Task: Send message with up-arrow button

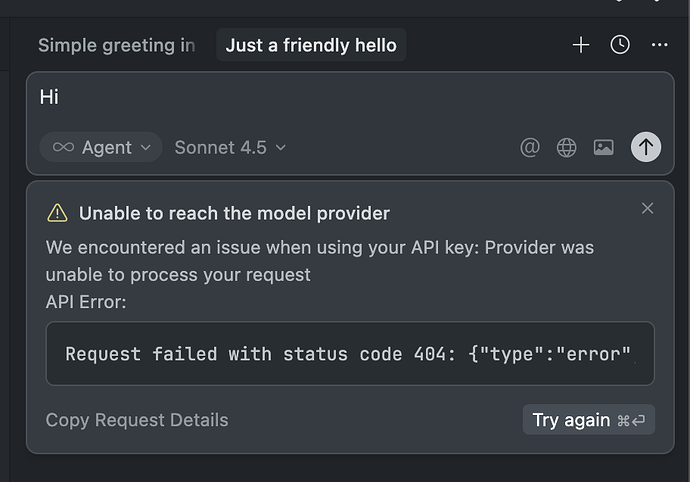Action: [646, 147]
